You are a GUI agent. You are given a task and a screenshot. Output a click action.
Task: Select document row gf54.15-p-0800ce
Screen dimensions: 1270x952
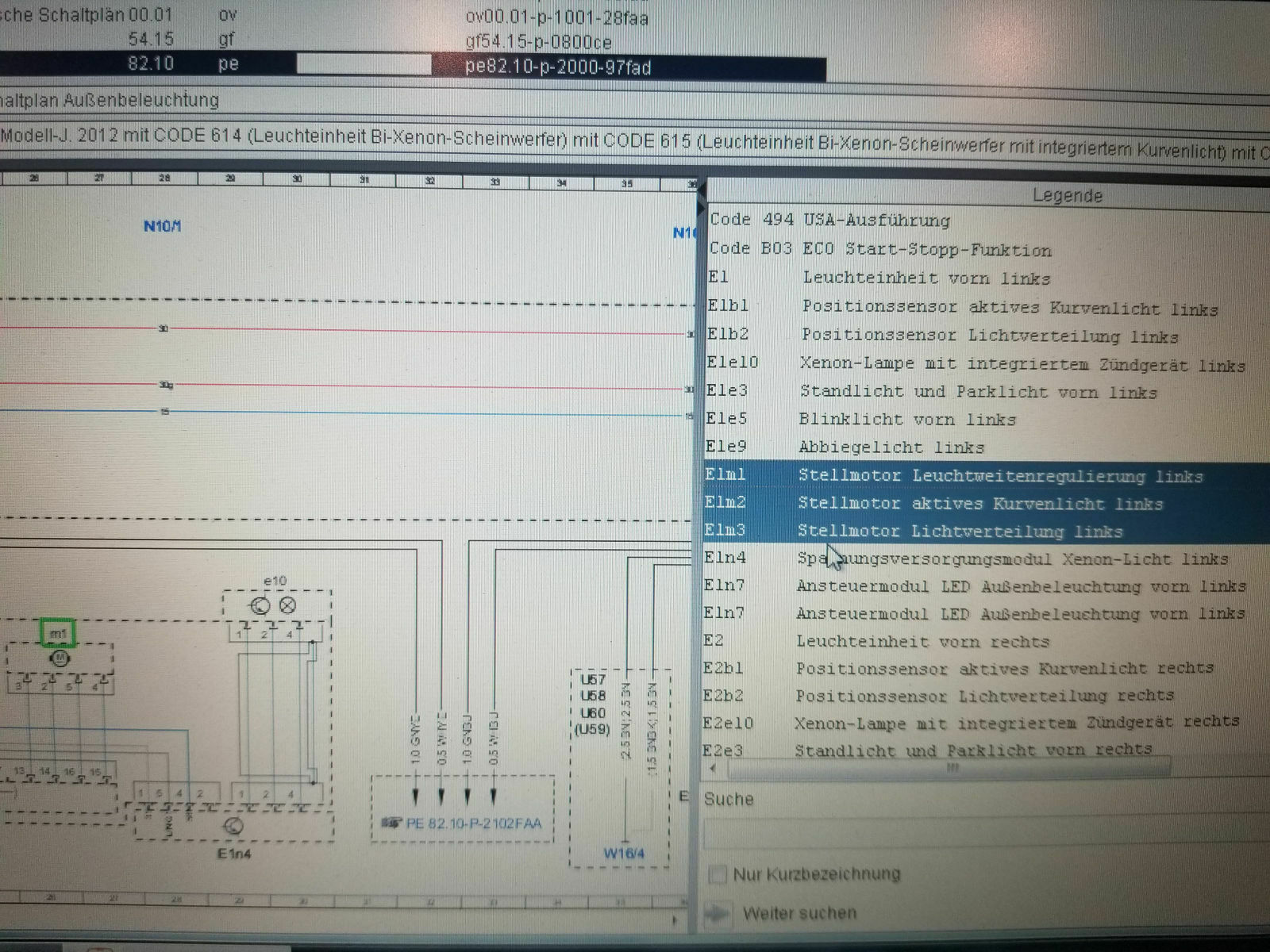[x=538, y=42]
